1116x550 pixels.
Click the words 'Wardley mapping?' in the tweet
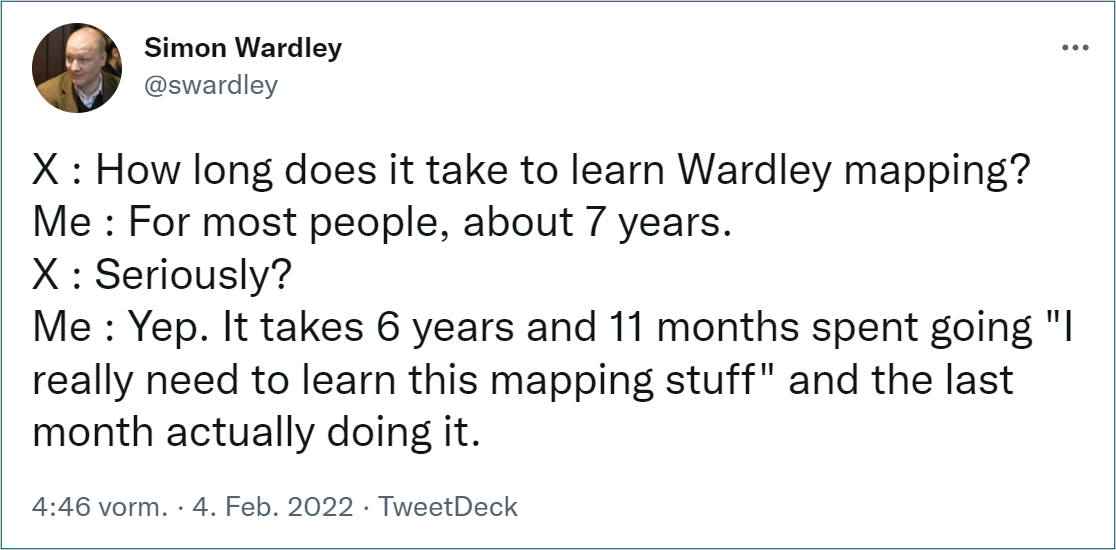point(853,171)
